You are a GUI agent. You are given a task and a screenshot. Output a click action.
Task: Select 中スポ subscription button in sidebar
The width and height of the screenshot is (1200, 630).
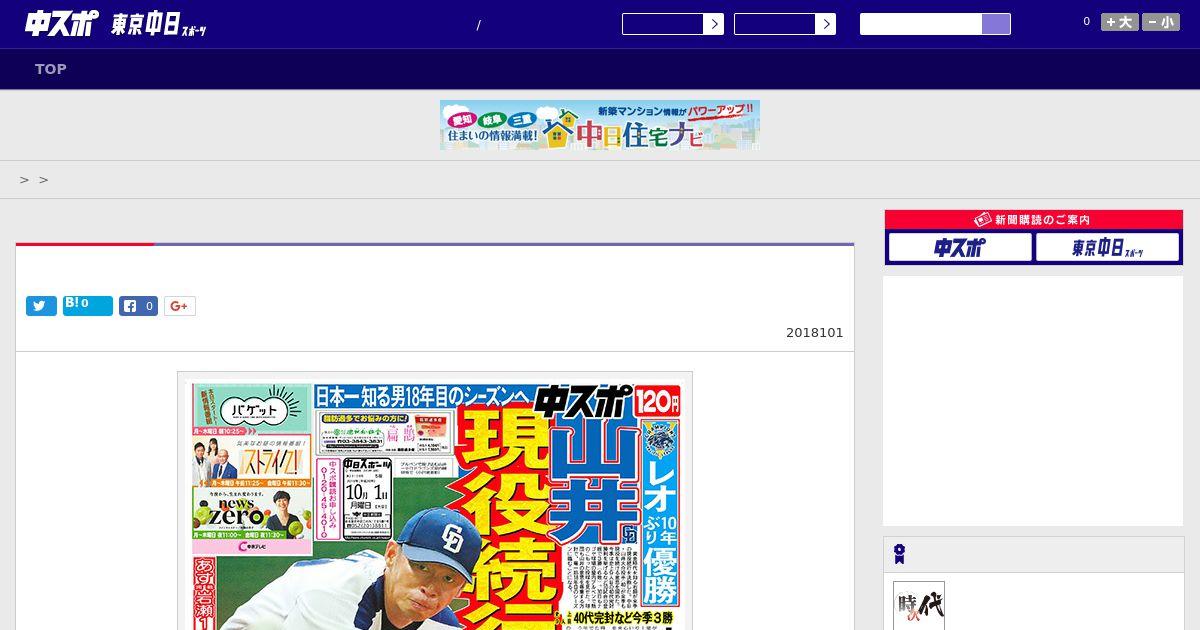tap(960, 247)
